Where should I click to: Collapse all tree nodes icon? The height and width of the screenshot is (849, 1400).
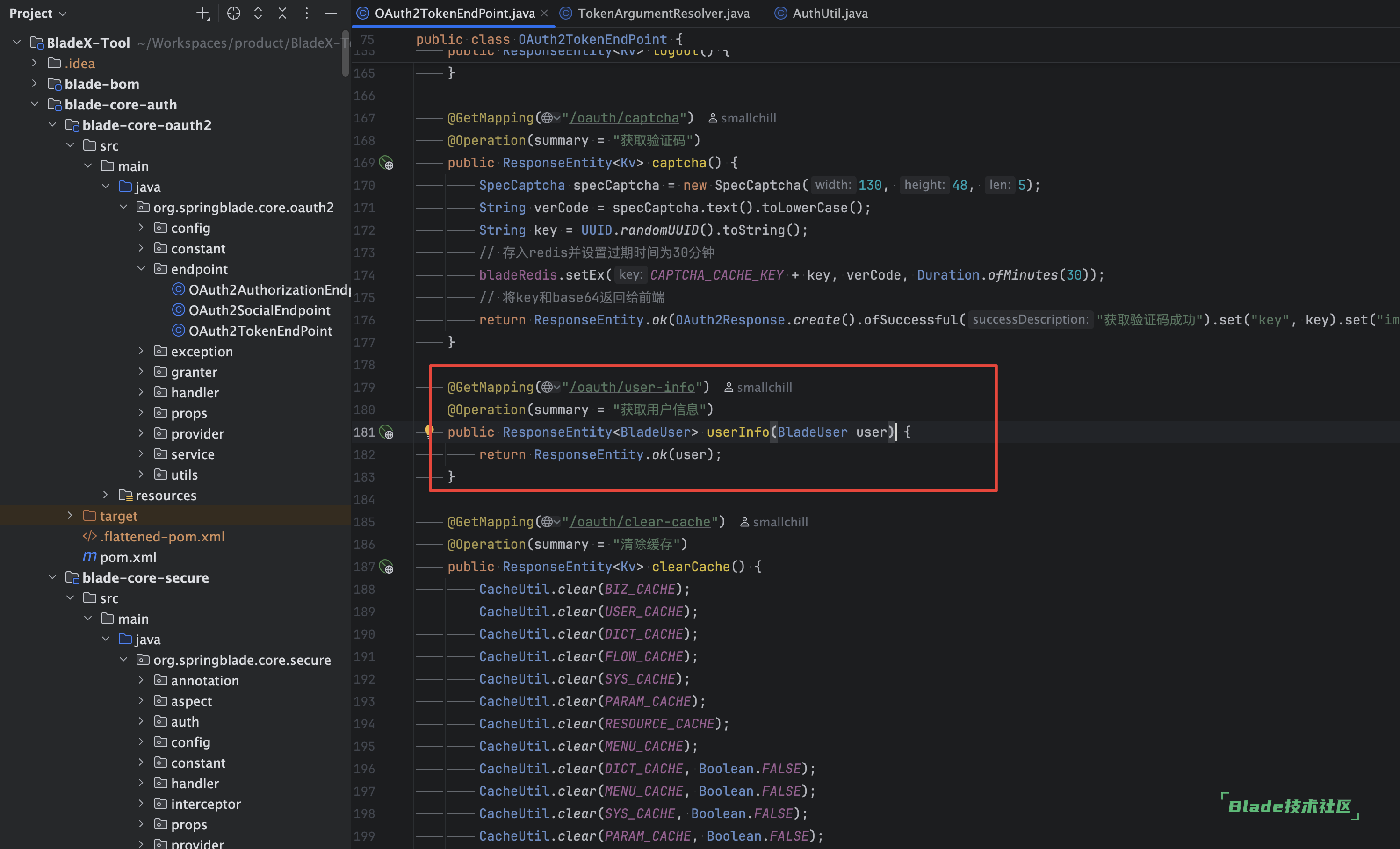point(282,14)
